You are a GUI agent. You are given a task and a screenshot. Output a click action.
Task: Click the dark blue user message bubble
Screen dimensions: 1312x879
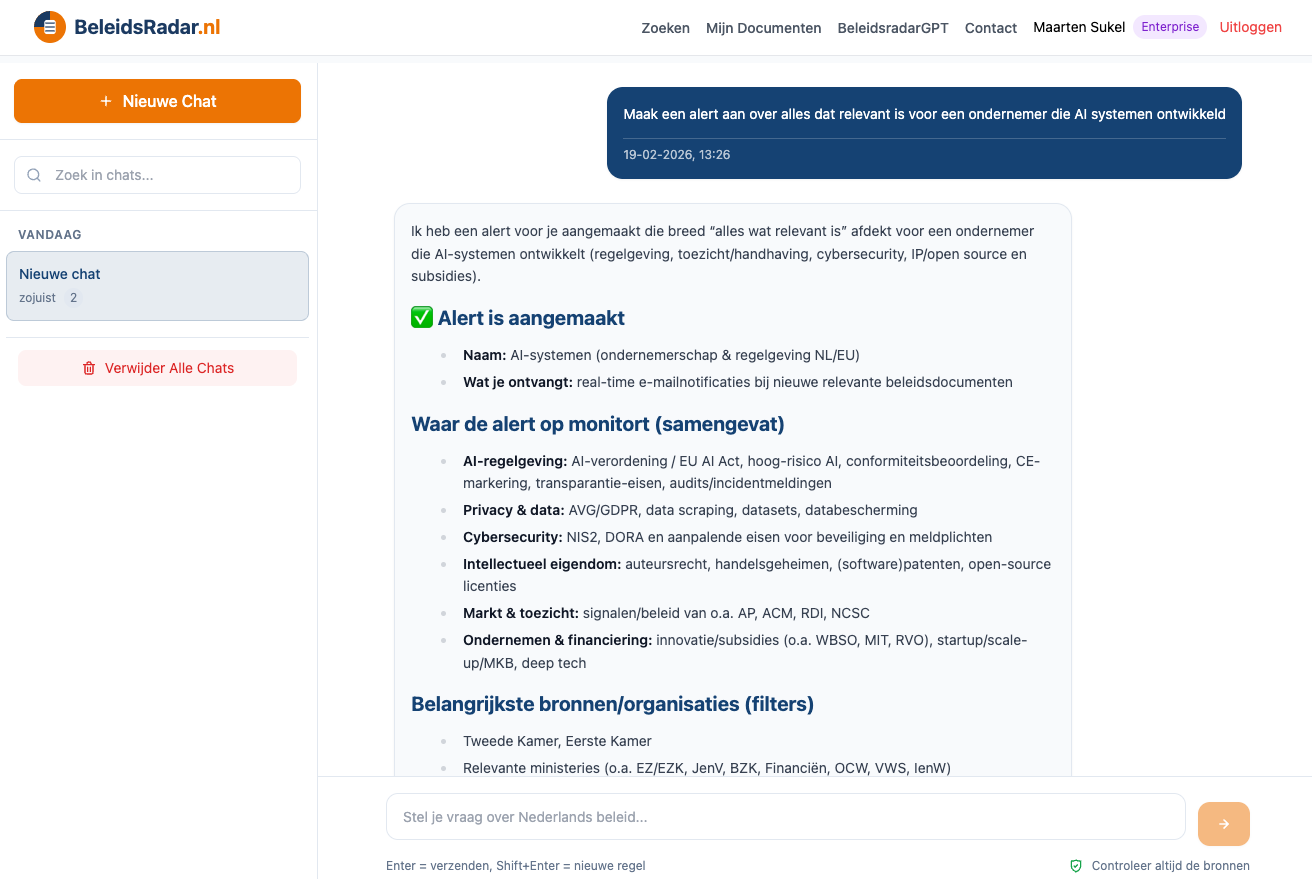[x=923, y=133]
